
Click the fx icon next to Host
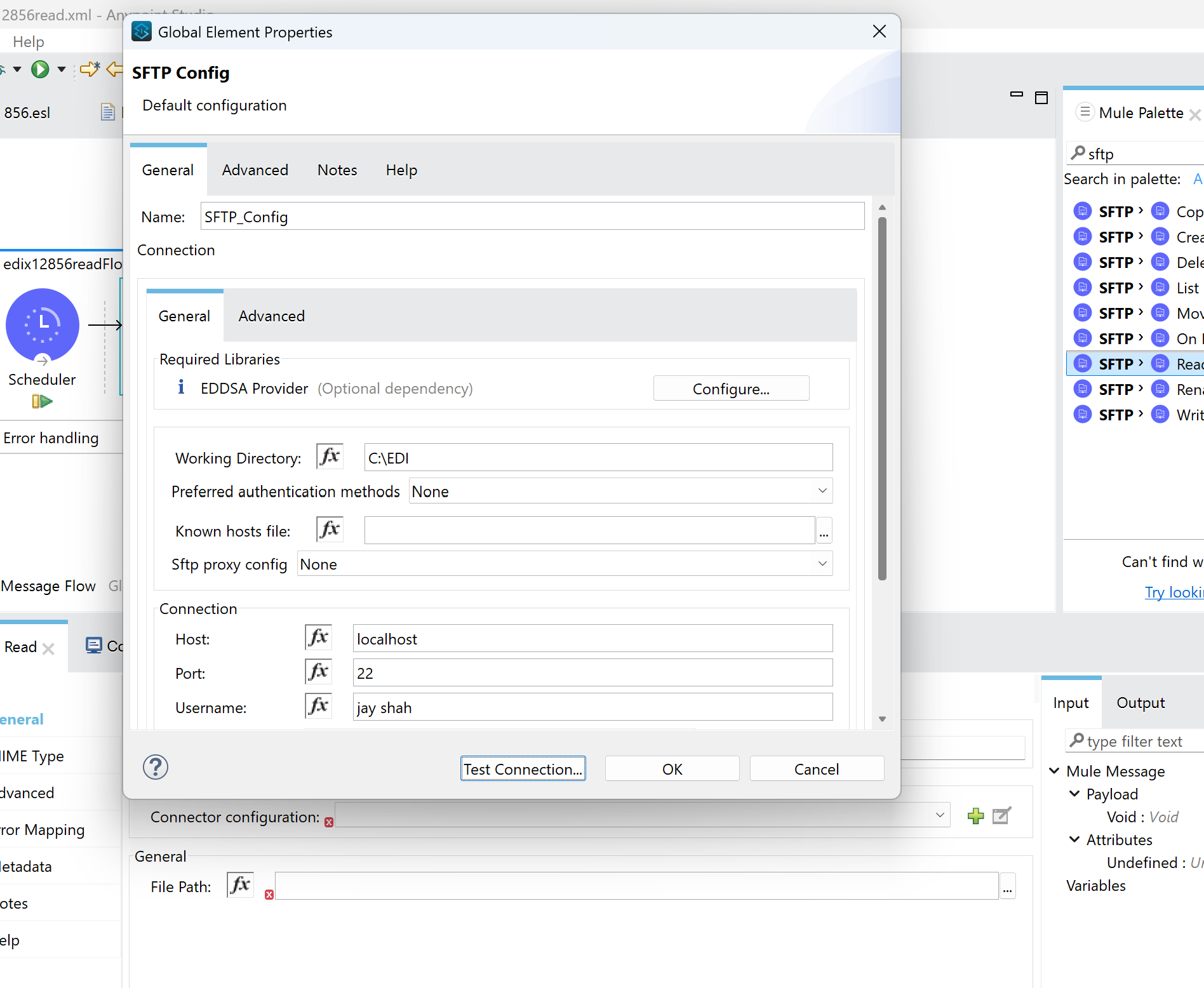point(318,638)
